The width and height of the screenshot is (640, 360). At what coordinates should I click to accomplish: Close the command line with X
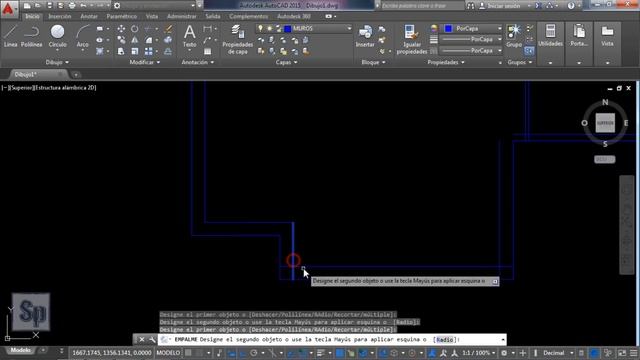pos(142,340)
